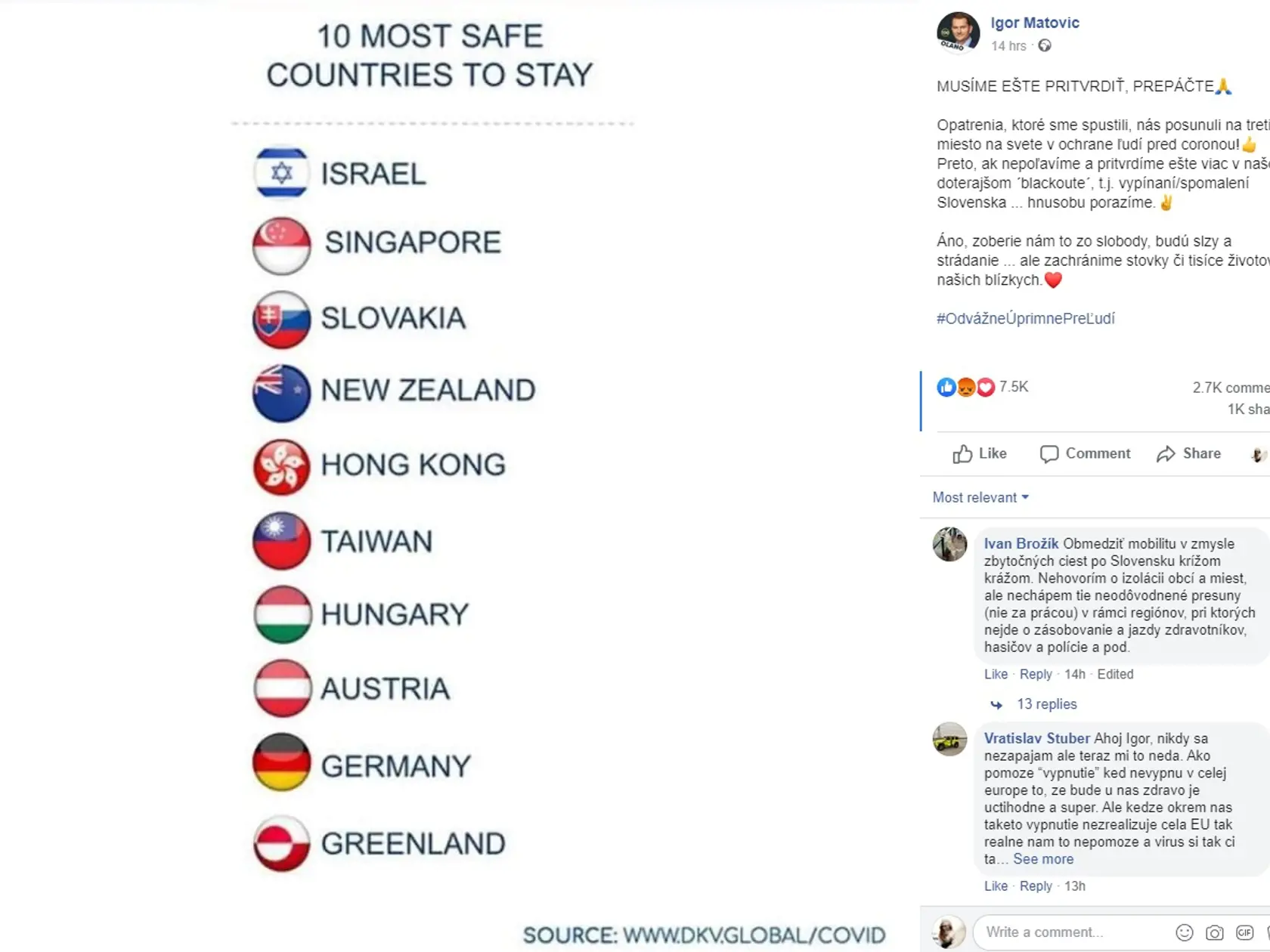
Task: Open the emoji picker in comment box
Action: pos(1185,932)
